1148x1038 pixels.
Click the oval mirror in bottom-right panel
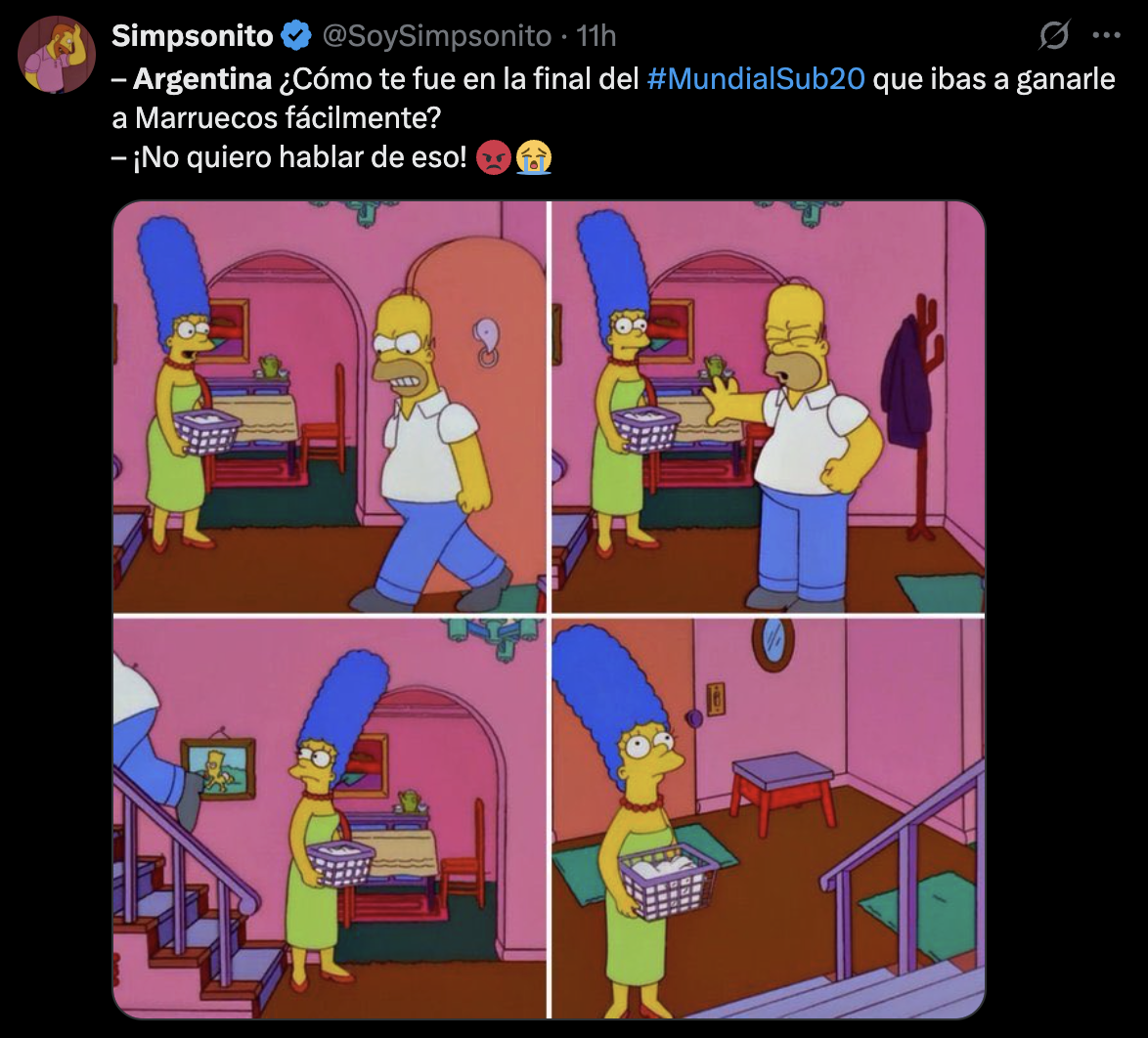(x=773, y=643)
